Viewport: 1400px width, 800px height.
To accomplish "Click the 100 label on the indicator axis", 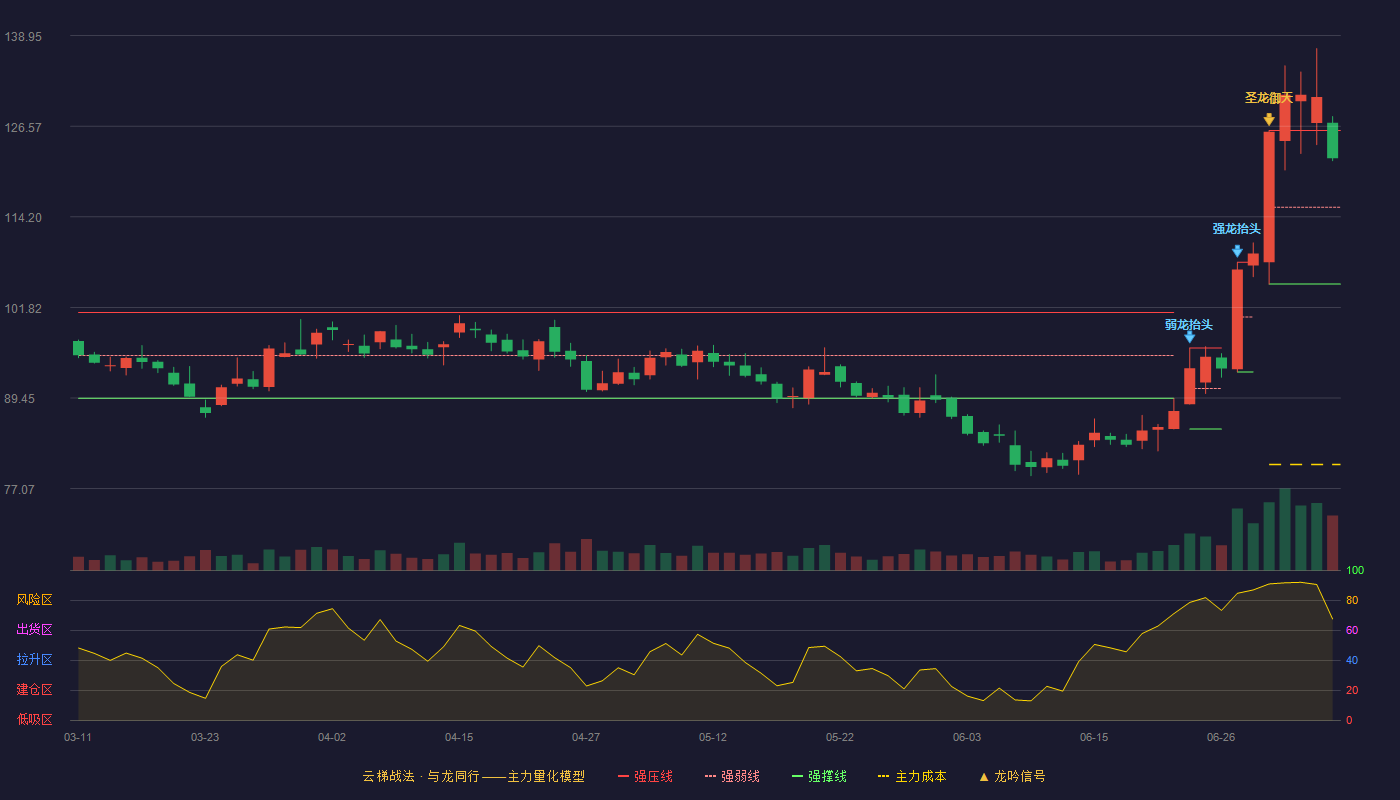I will coord(1355,571).
